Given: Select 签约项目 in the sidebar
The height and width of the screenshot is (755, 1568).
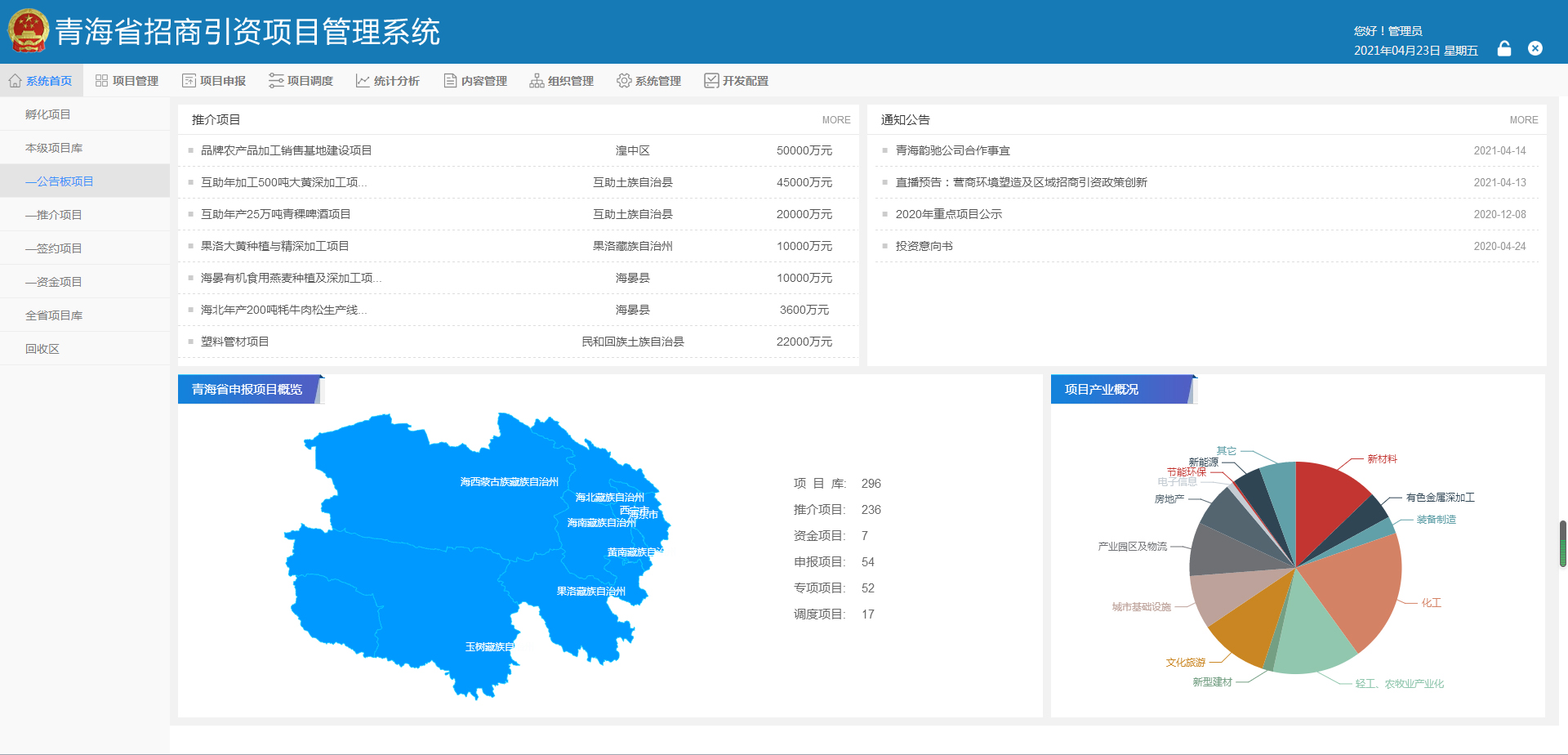Looking at the screenshot, I should (x=54, y=248).
